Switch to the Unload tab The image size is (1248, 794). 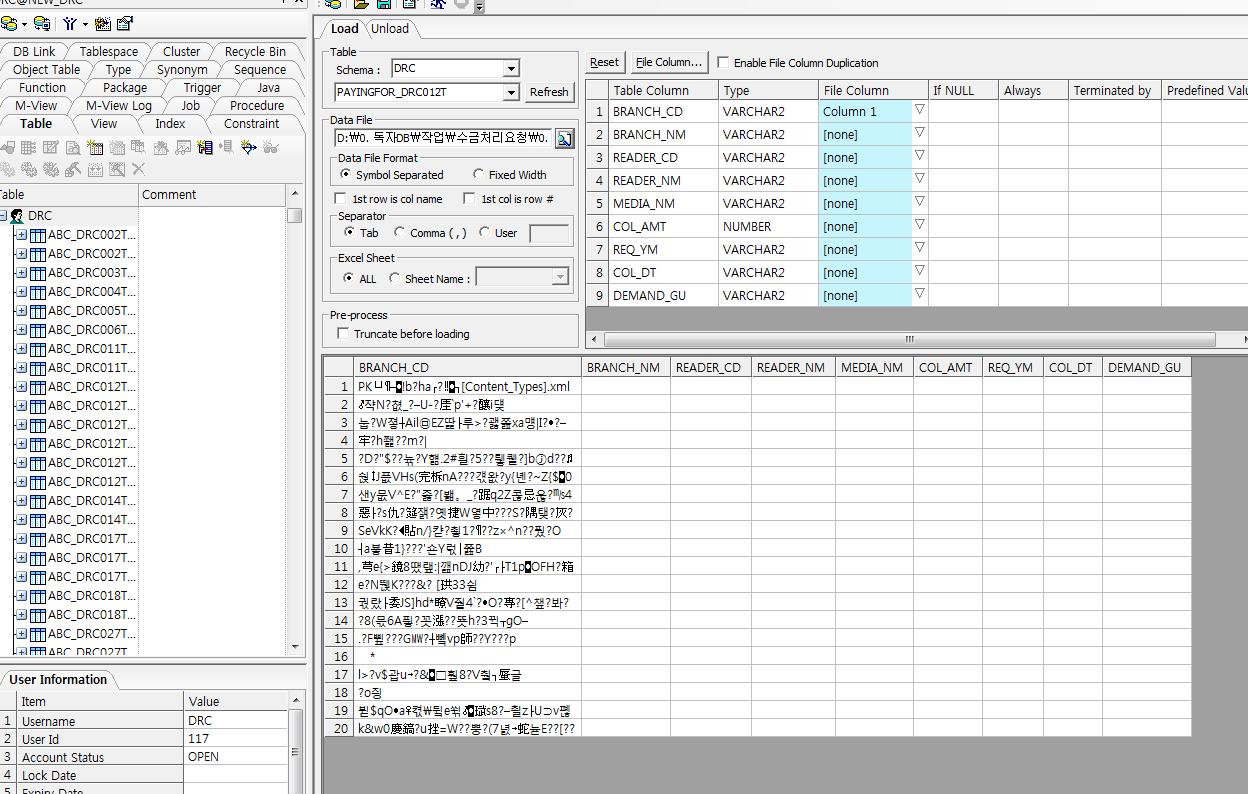[390, 29]
